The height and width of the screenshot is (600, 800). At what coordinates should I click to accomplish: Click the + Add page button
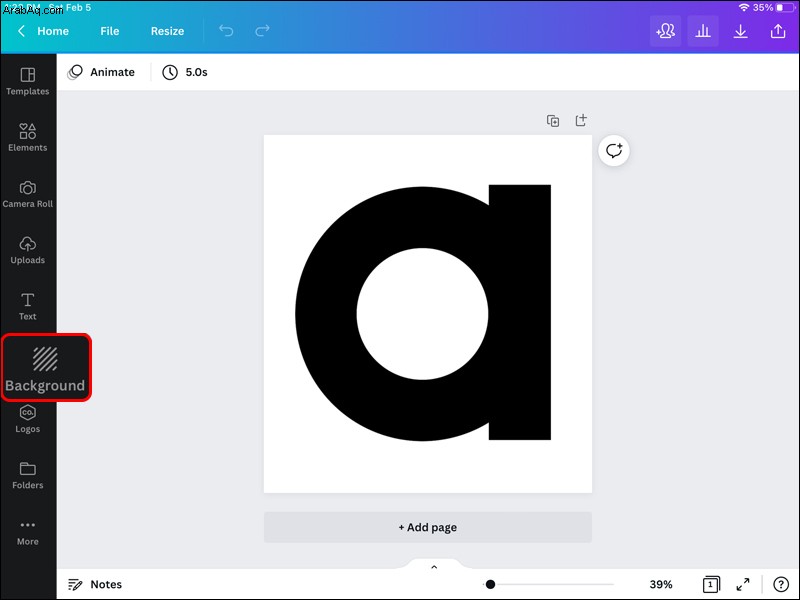click(x=428, y=527)
